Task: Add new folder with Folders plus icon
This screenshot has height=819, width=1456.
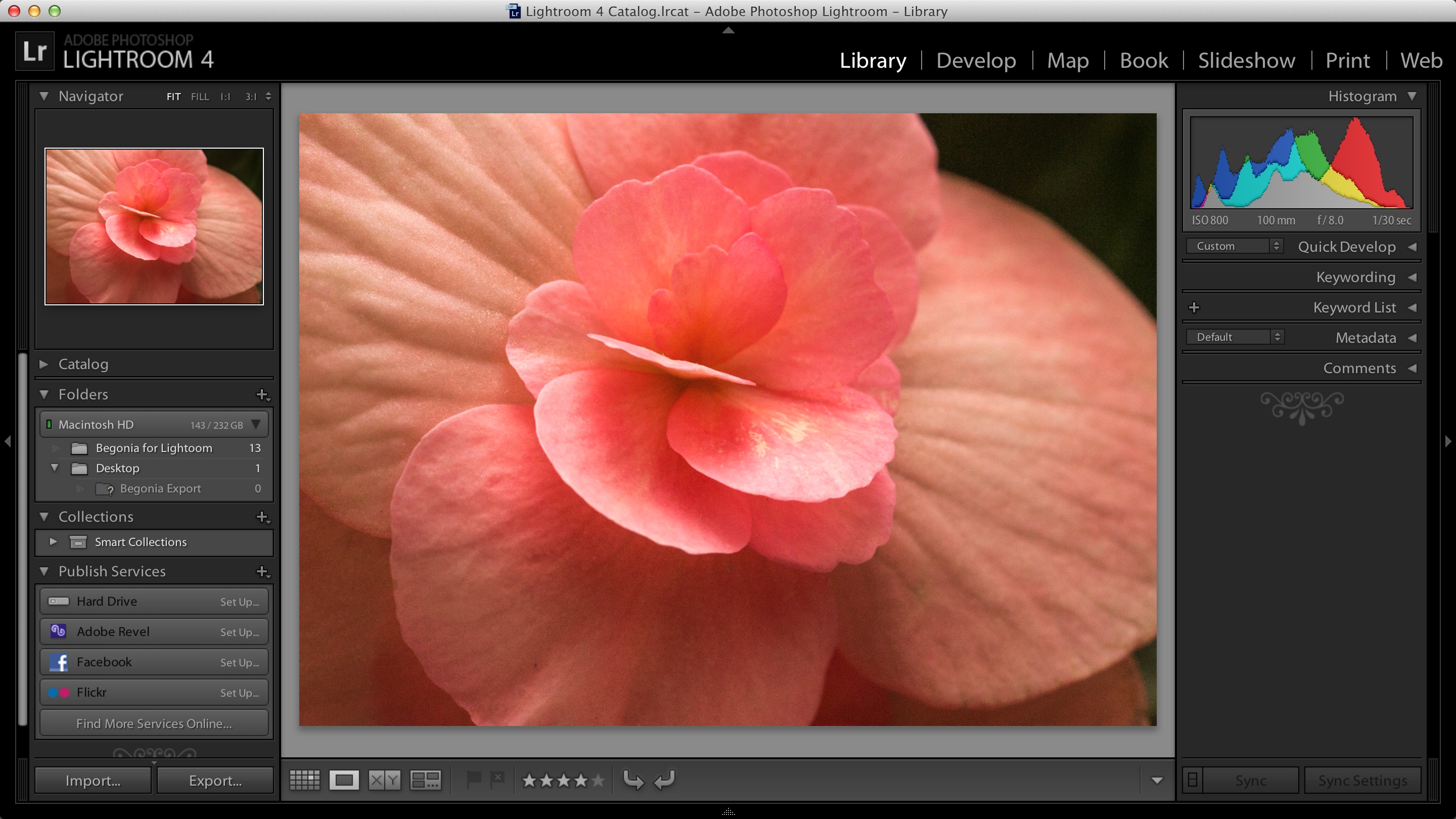Action: pos(262,394)
